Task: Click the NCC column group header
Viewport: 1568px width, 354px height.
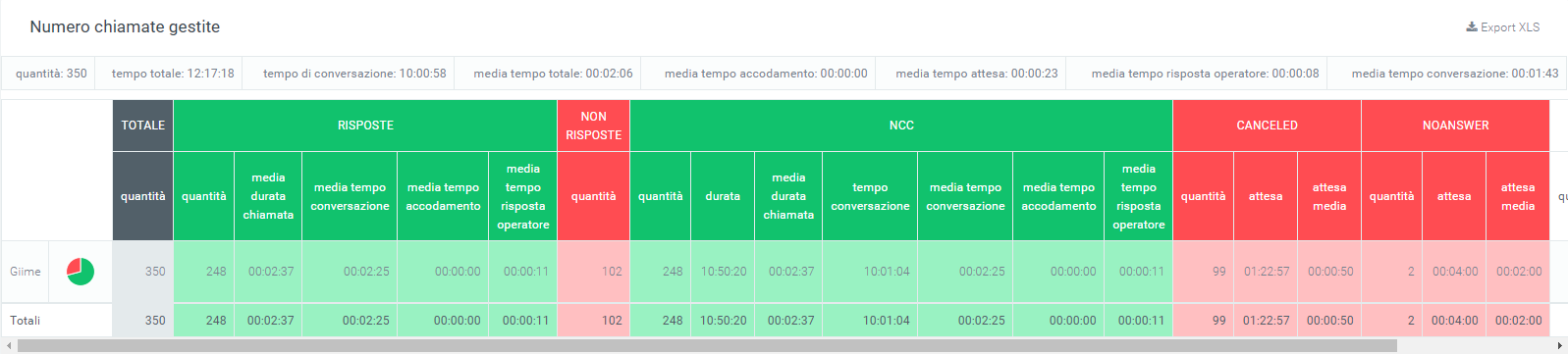Action: pos(901,126)
